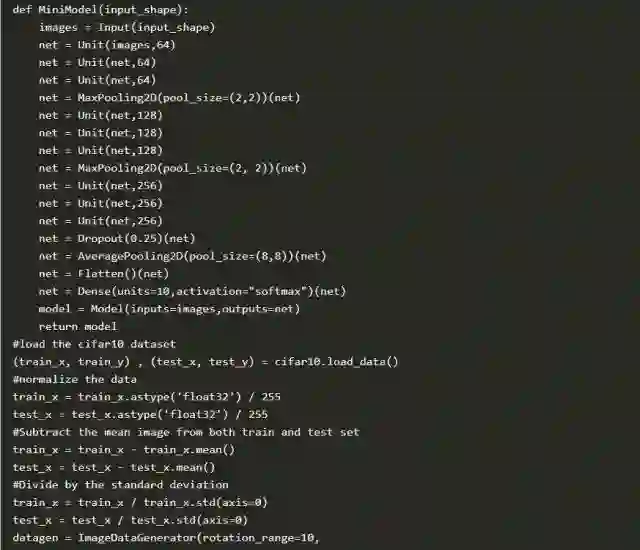Click 'model = Model(inputs=images,outputs=net)' line

169,309
